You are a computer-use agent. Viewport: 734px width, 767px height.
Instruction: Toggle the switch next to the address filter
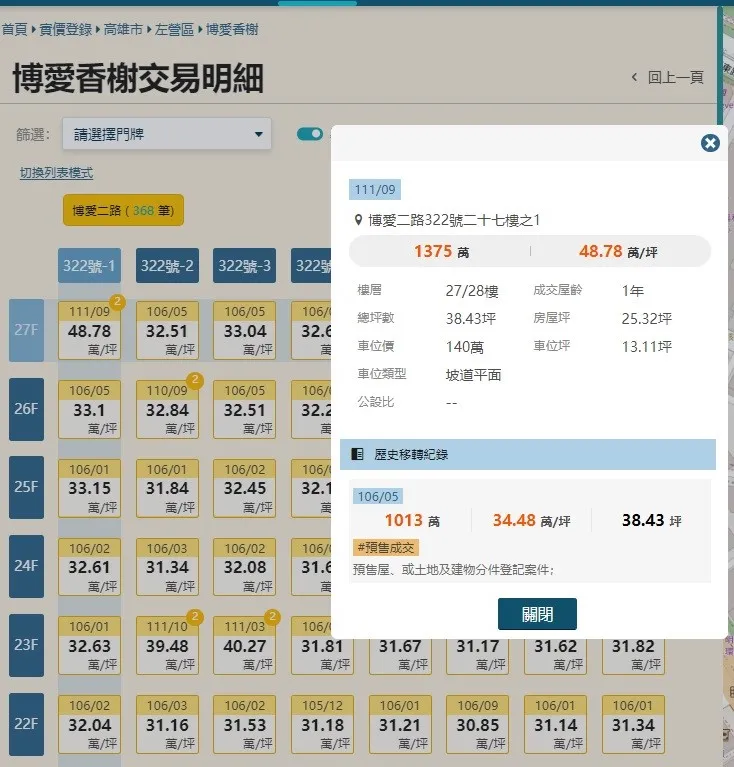pyautogui.click(x=310, y=134)
